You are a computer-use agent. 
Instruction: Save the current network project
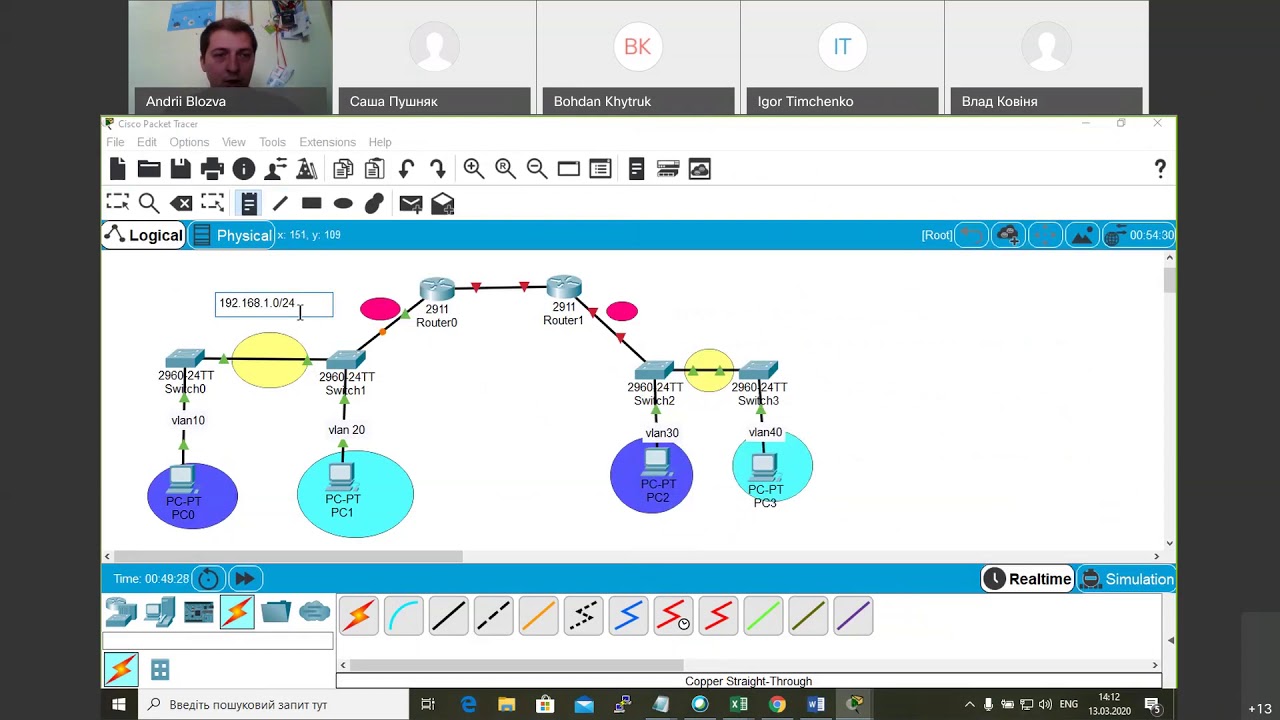[x=180, y=169]
